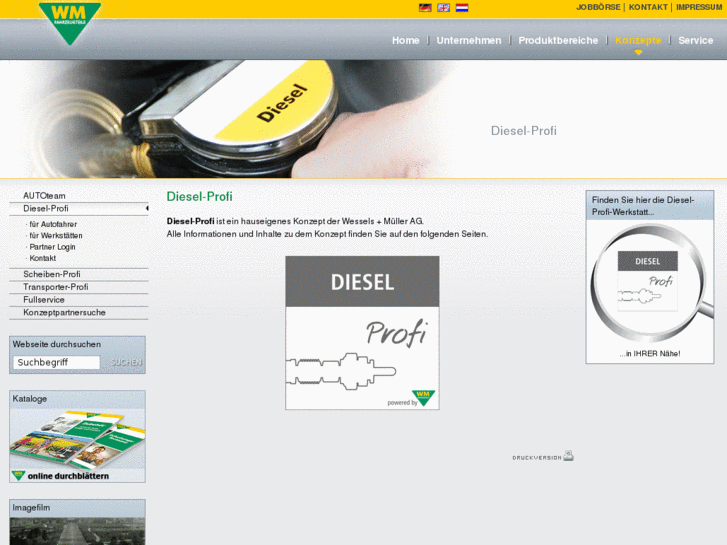
Task: Open the Kataloge brochure thumbnail
Action: tap(77, 439)
